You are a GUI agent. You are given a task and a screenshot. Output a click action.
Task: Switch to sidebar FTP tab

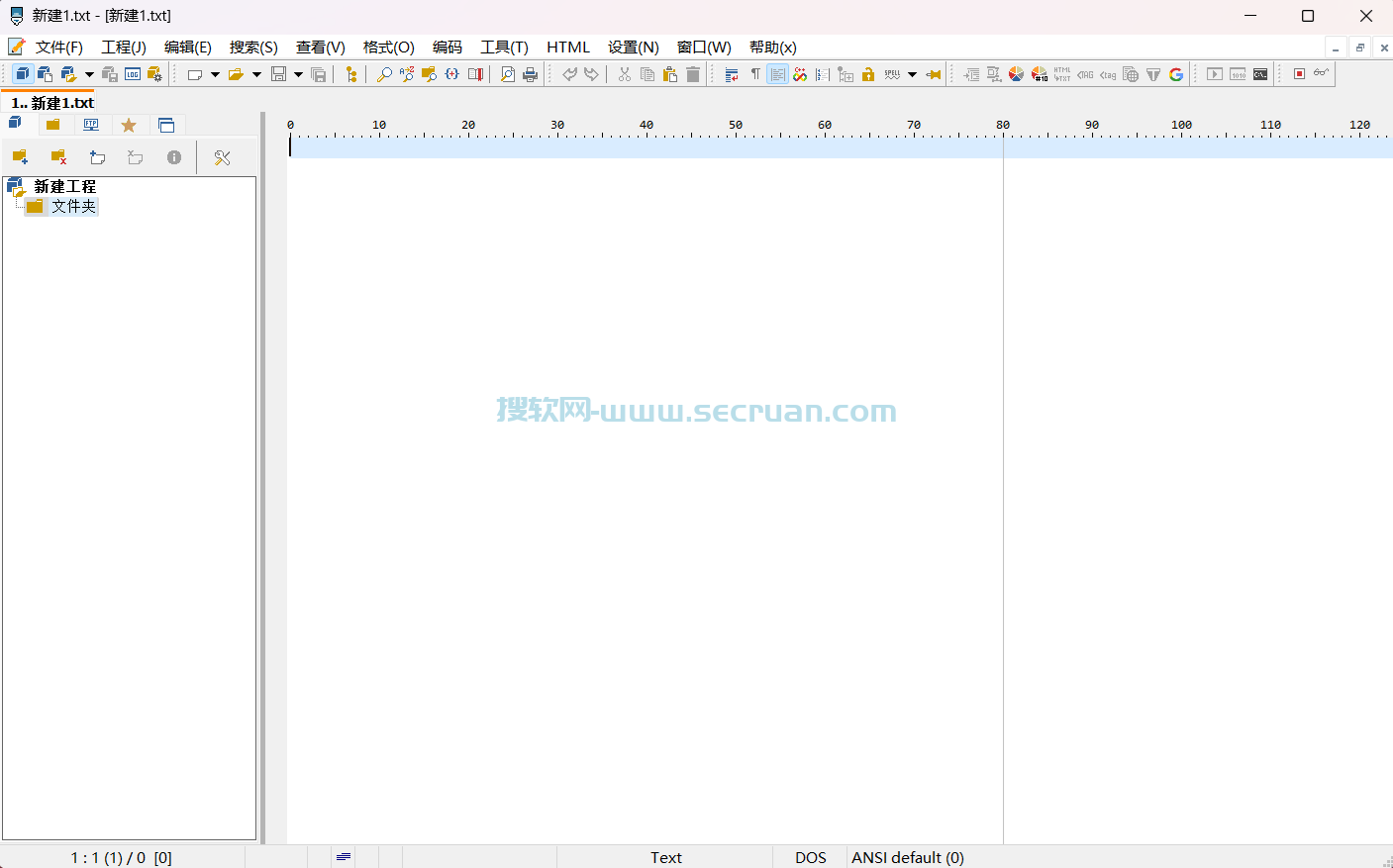pos(91,125)
